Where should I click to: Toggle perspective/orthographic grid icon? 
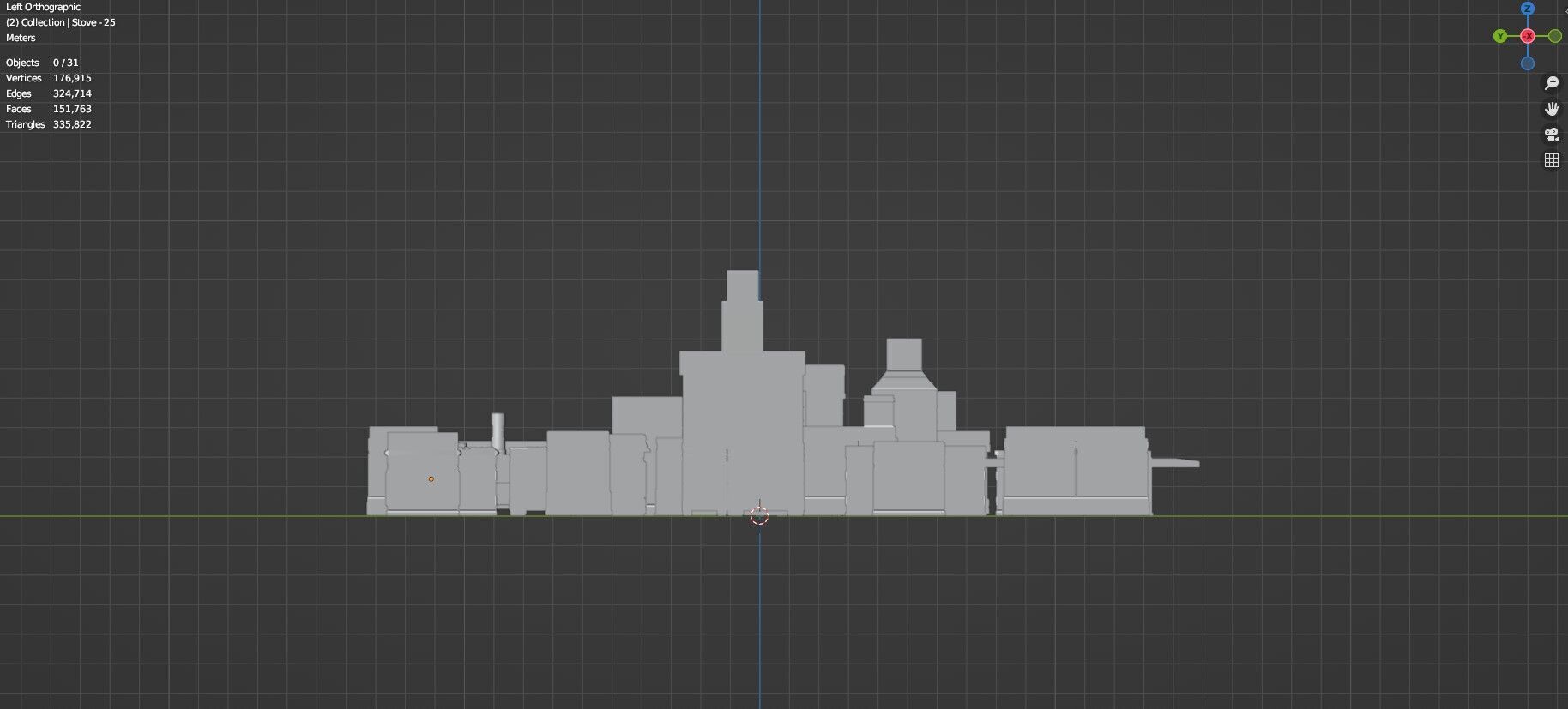coord(1551,160)
